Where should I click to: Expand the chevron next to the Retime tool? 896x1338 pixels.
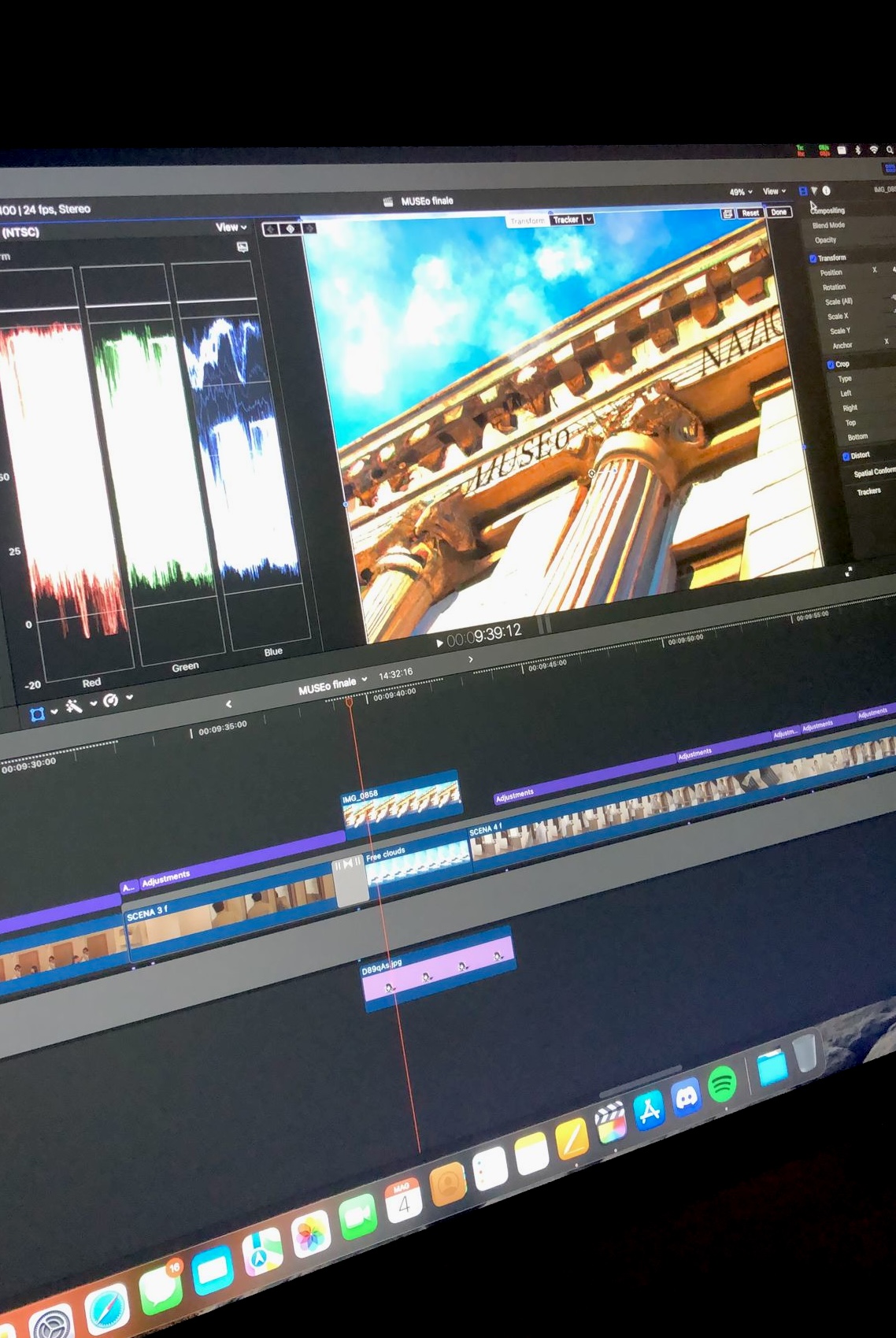pyautogui.click(x=130, y=697)
